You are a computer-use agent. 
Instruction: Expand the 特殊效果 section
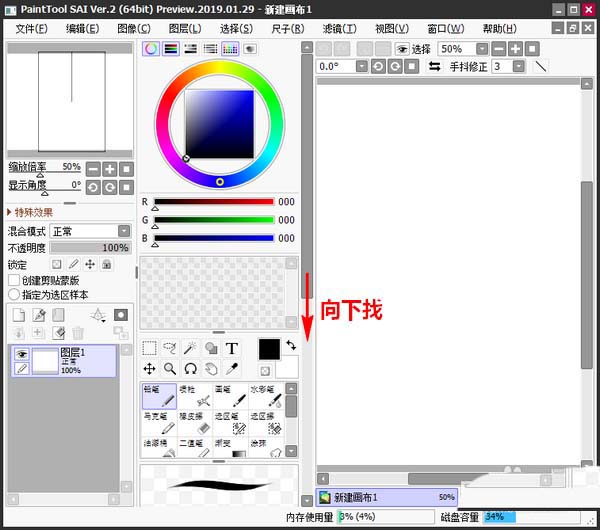pyautogui.click(x=30, y=212)
